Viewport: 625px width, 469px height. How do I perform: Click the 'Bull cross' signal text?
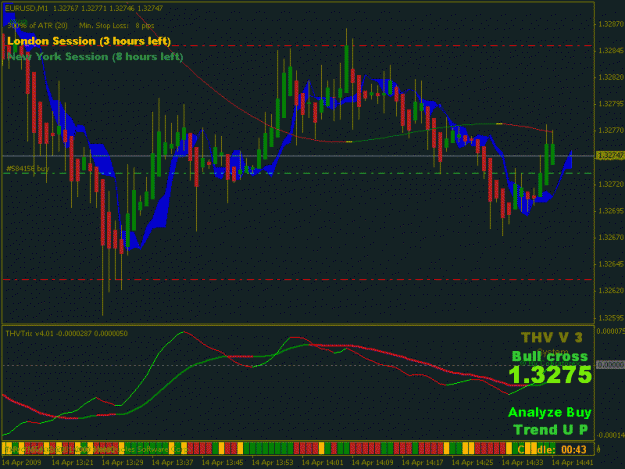point(550,356)
